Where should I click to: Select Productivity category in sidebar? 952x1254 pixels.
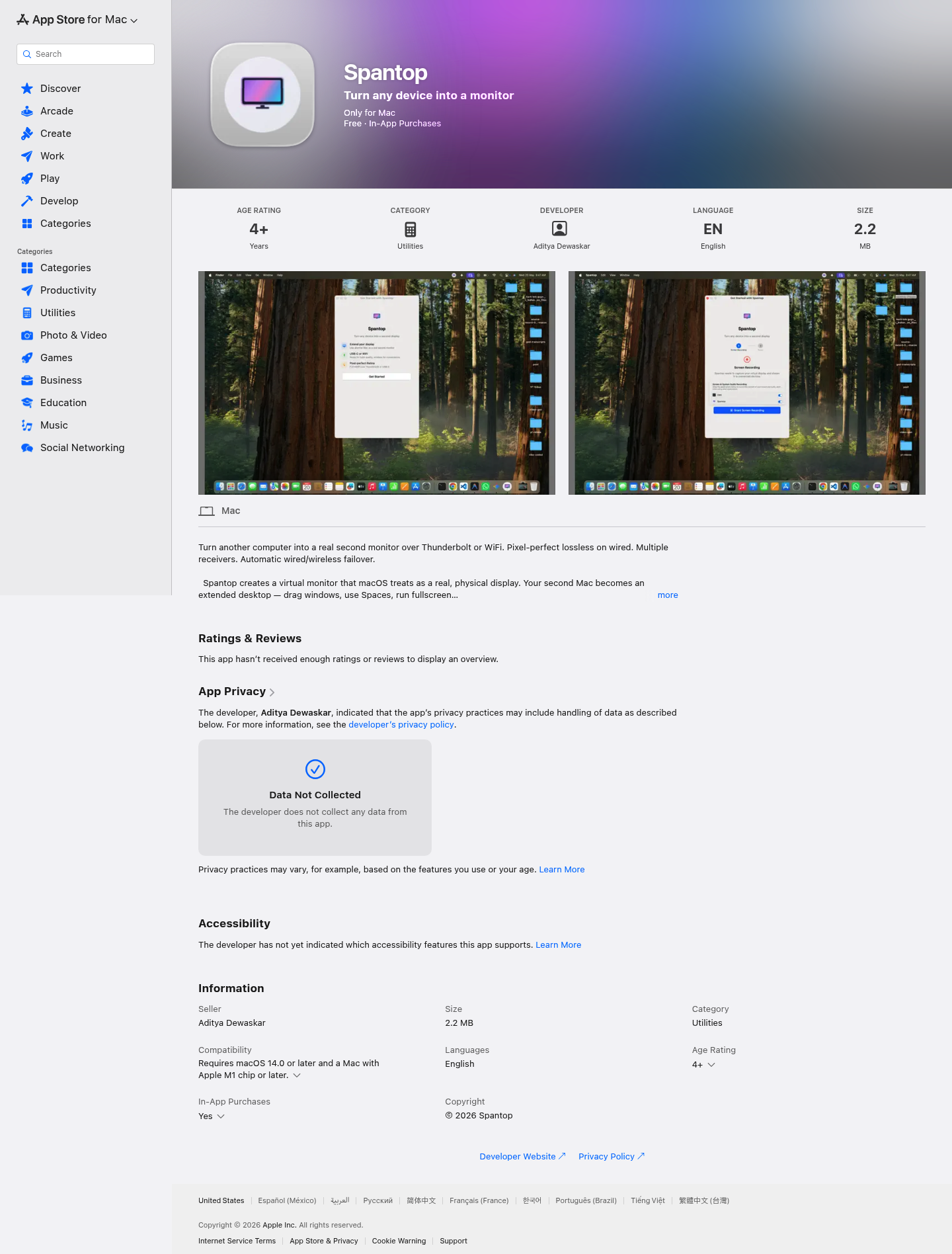click(x=68, y=290)
